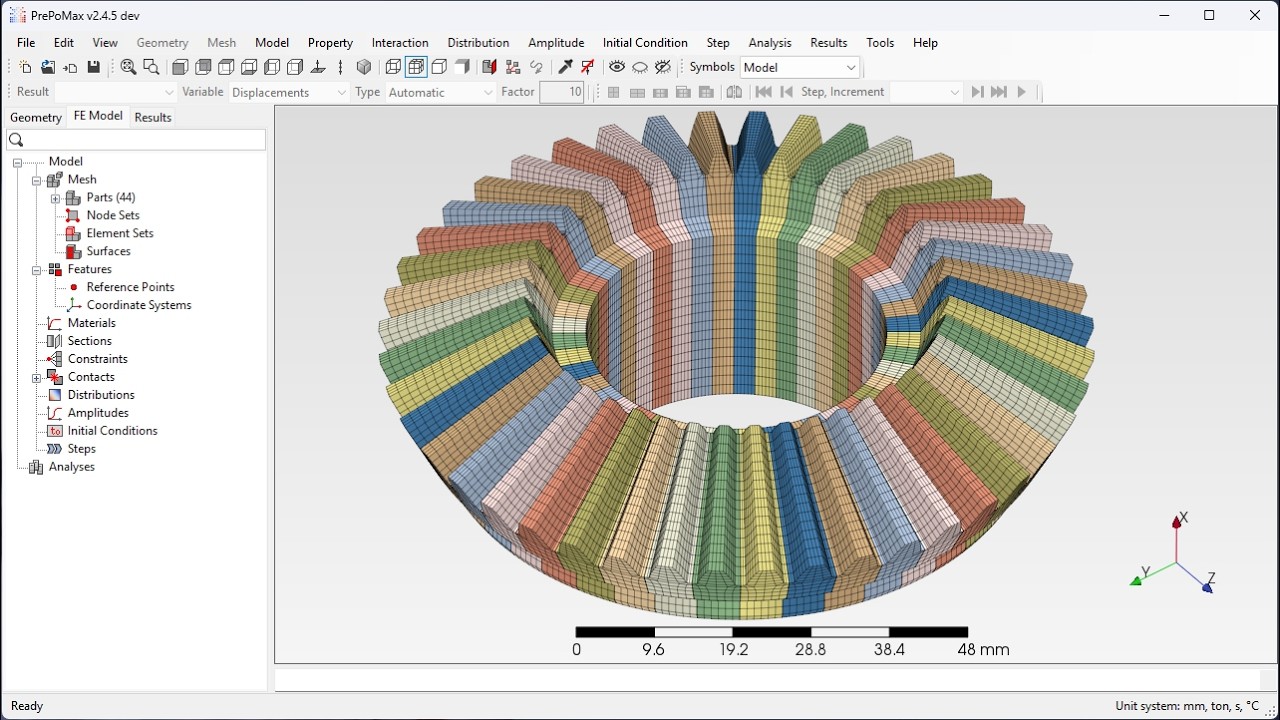Open the Analysis menu

[770, 43]
